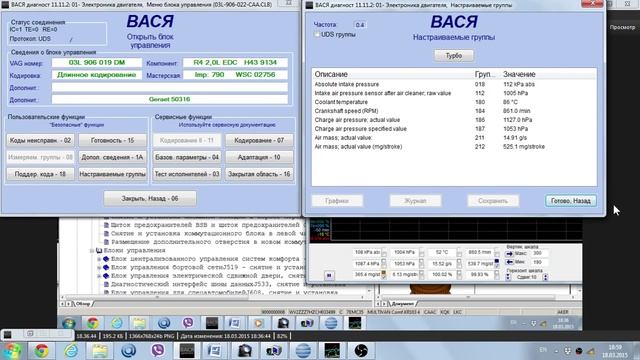Click the Турбо button
The image size is (640, 360).
pos(453,56)
